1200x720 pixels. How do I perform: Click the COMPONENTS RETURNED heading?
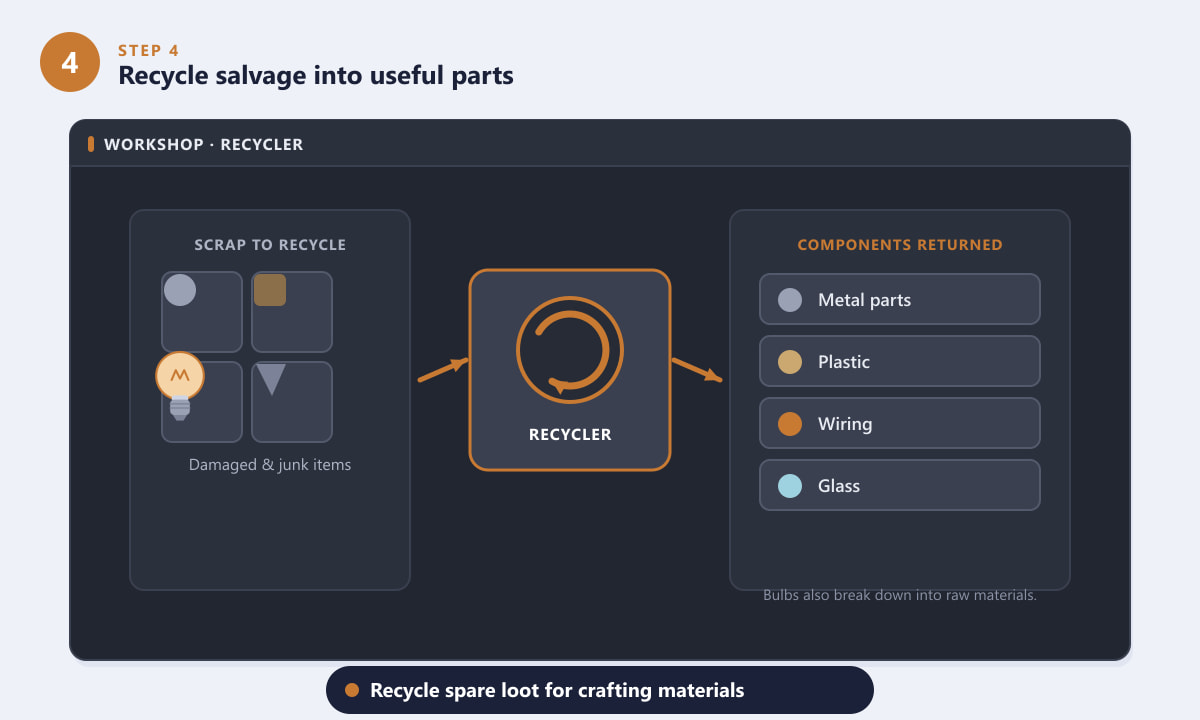point(900,245)
